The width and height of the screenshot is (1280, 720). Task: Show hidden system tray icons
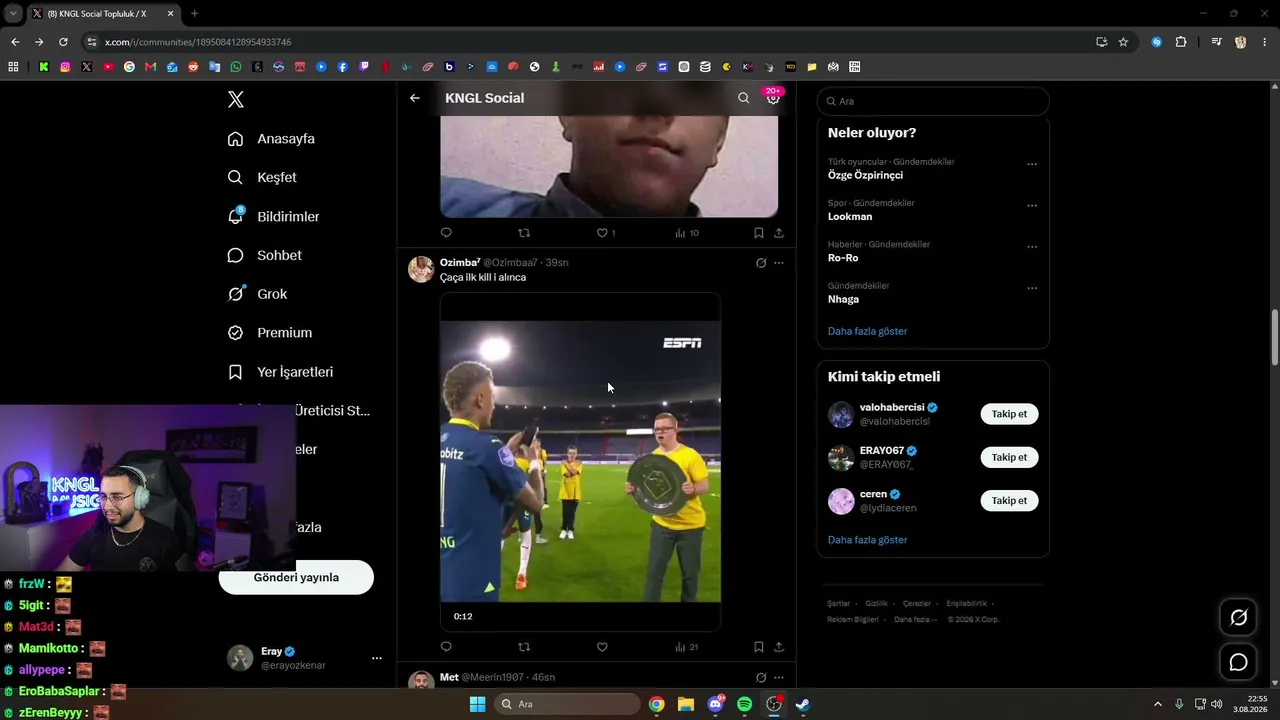pos(1158,704)
